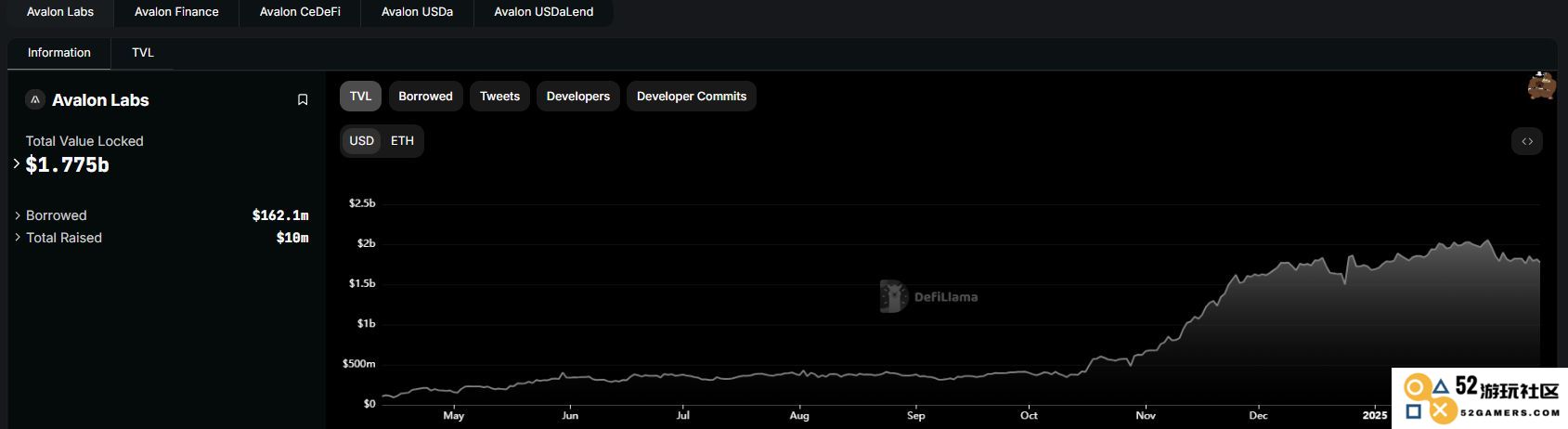The width and height of the screenshot is (1568, 429).
Task: Toggle the Developers chart metric
Action: (578, 96)
